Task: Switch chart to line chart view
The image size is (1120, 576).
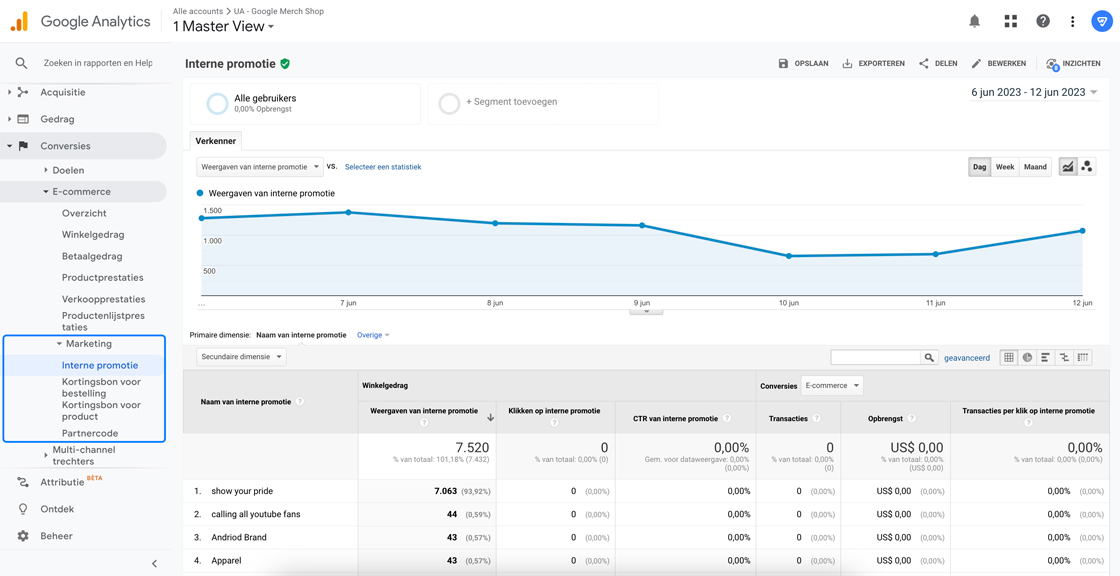Action: 1068,167
